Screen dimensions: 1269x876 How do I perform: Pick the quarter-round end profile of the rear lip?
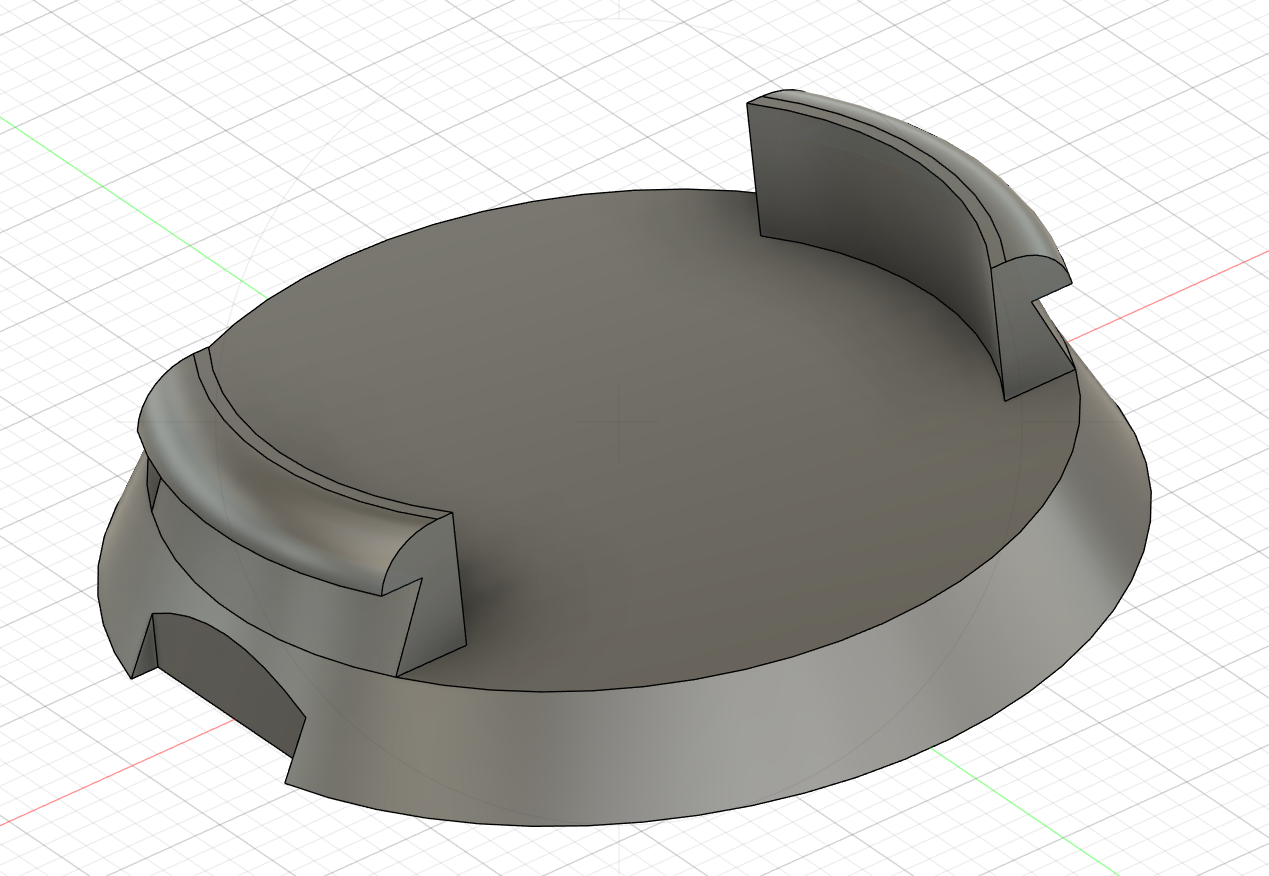tap(1030, 272)
